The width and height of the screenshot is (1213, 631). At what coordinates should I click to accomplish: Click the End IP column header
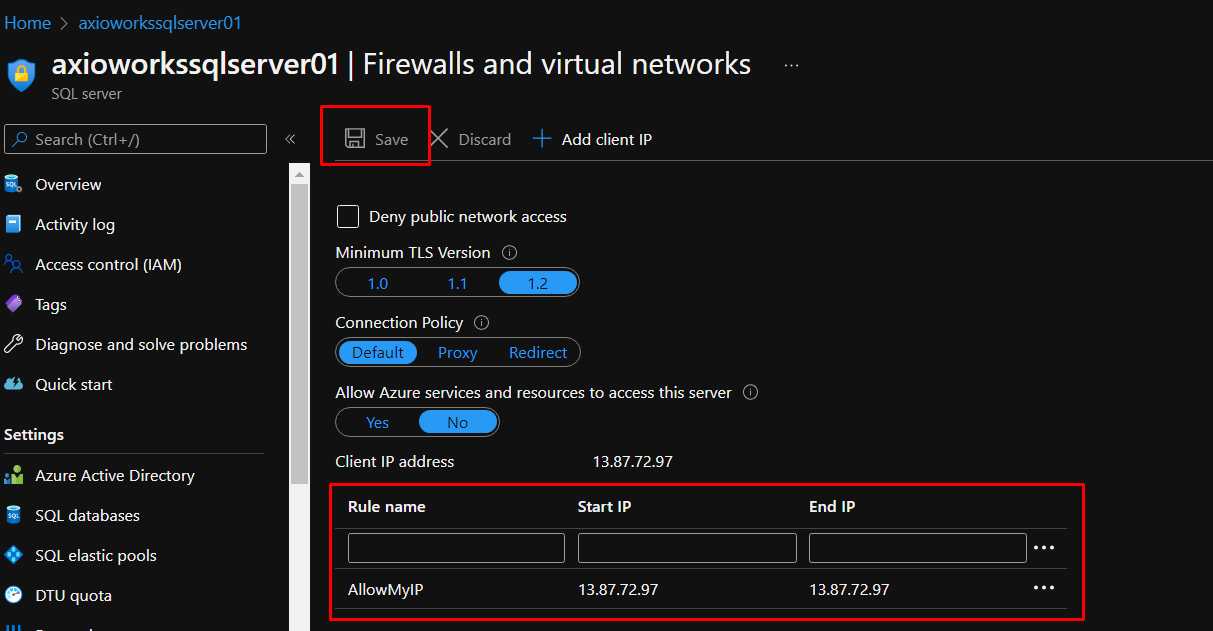click(832, 507)
